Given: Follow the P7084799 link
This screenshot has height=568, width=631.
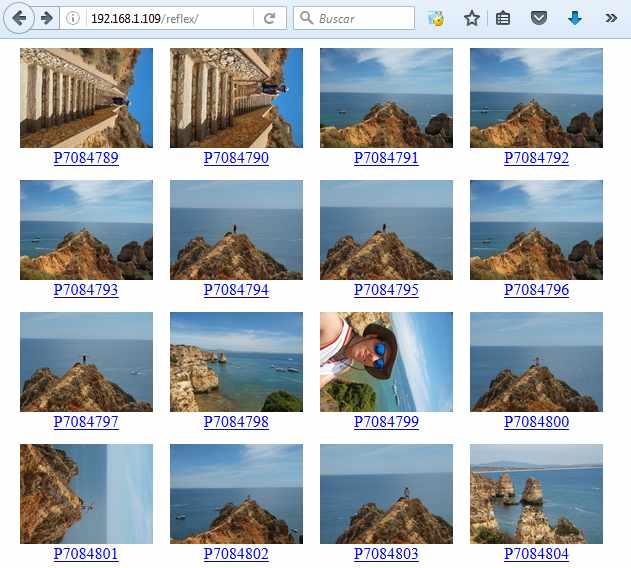Looking at the screenshot, I should tap(386, 422).
